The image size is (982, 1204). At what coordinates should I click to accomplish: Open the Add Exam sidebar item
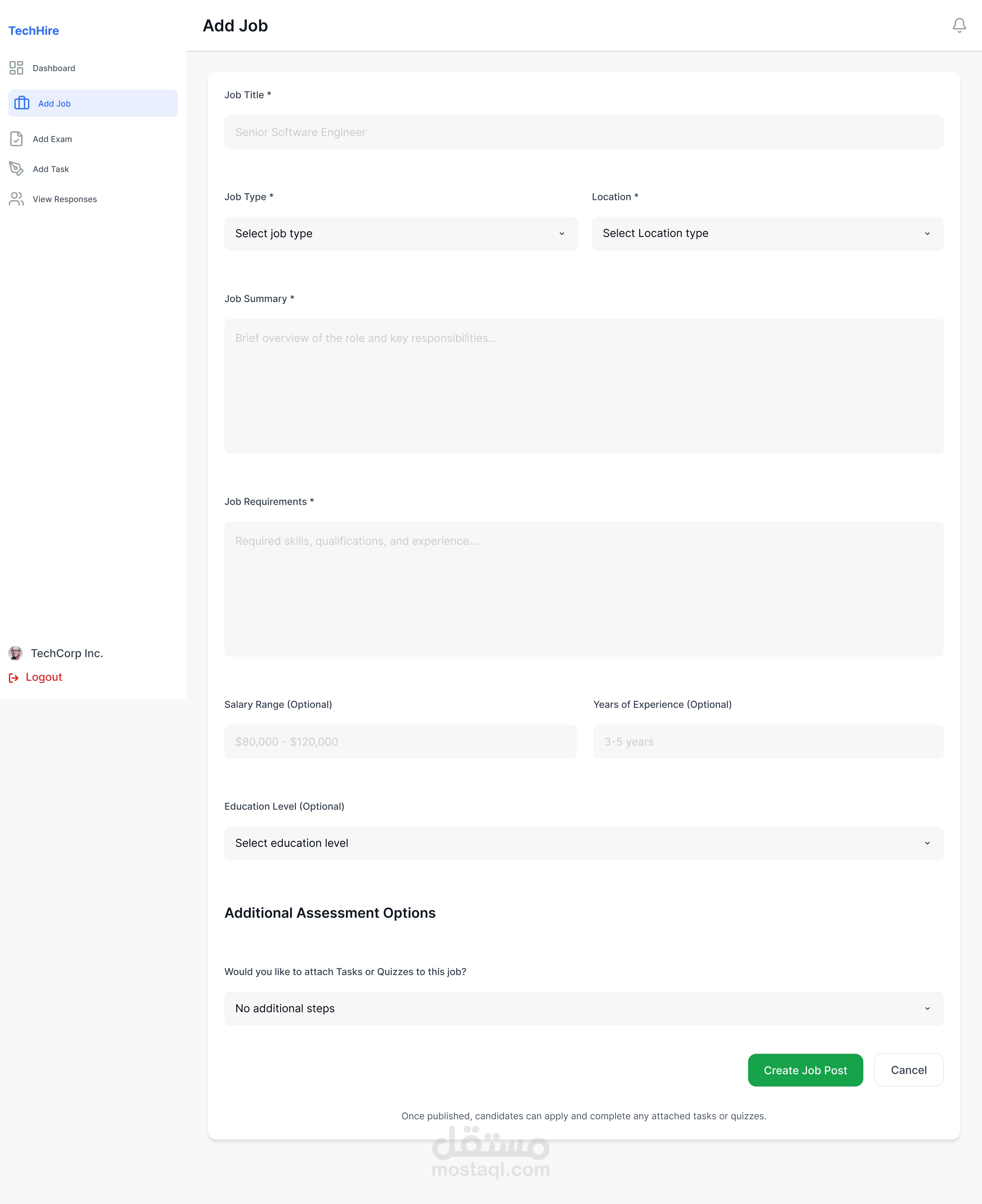click(52, 139)
